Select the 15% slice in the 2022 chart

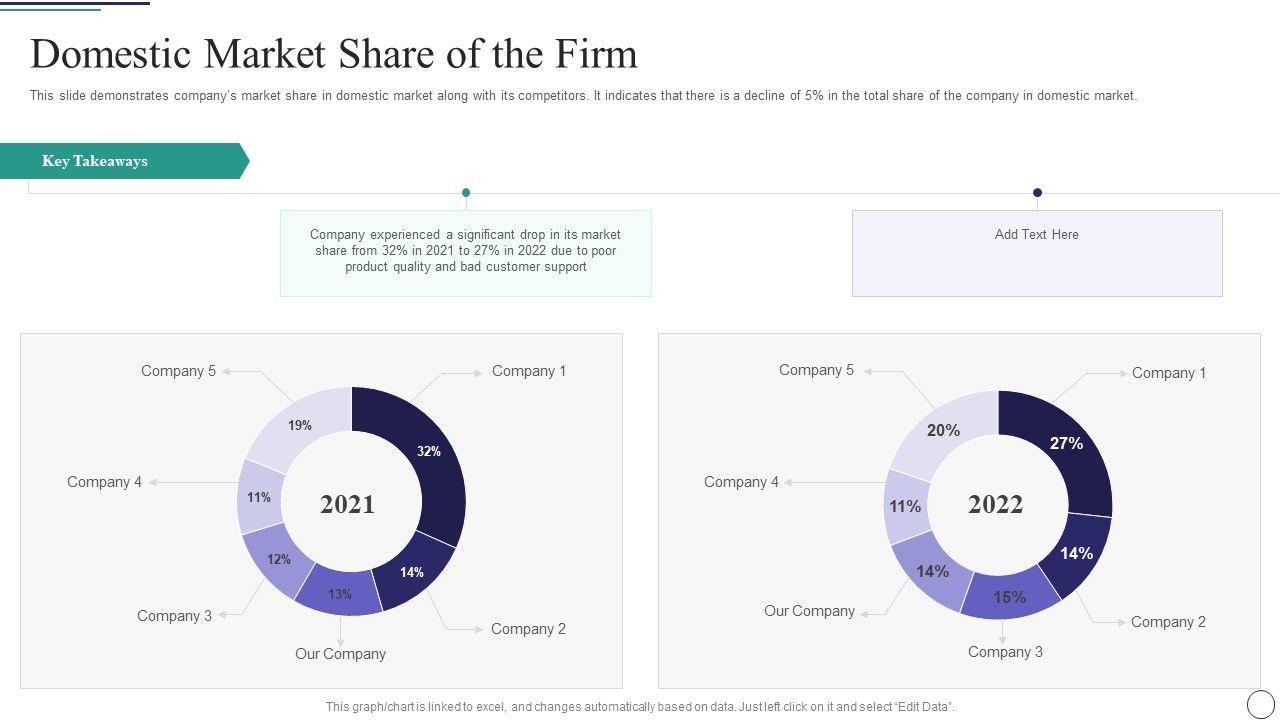tap(1009, 597)
